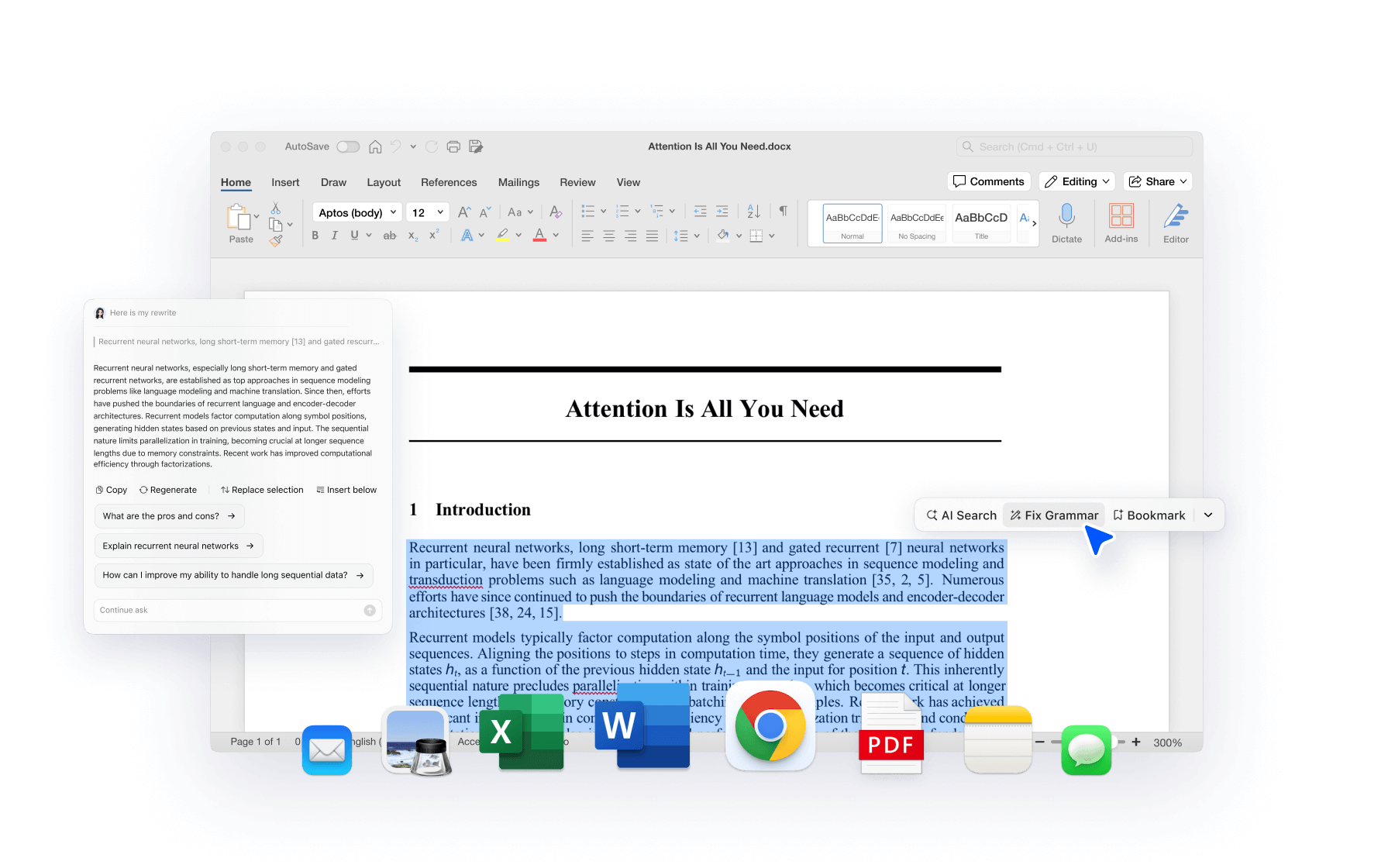This screenshot has height=868, width=1395.
Task: Click Bookmark in floating toolbar
Action: tap(1149, 515)
